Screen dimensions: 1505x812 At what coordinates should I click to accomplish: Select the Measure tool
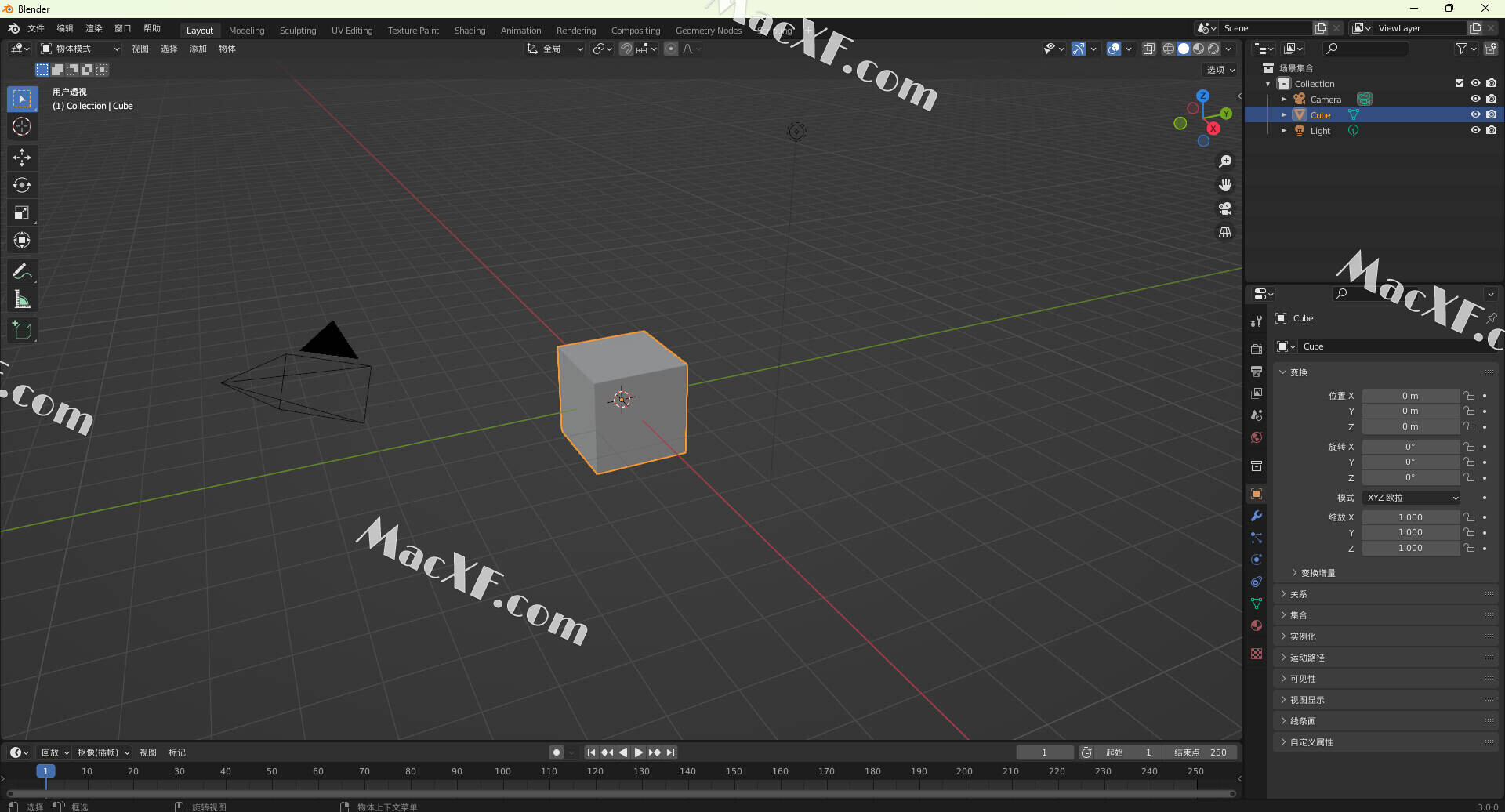(x=22, y=299)
